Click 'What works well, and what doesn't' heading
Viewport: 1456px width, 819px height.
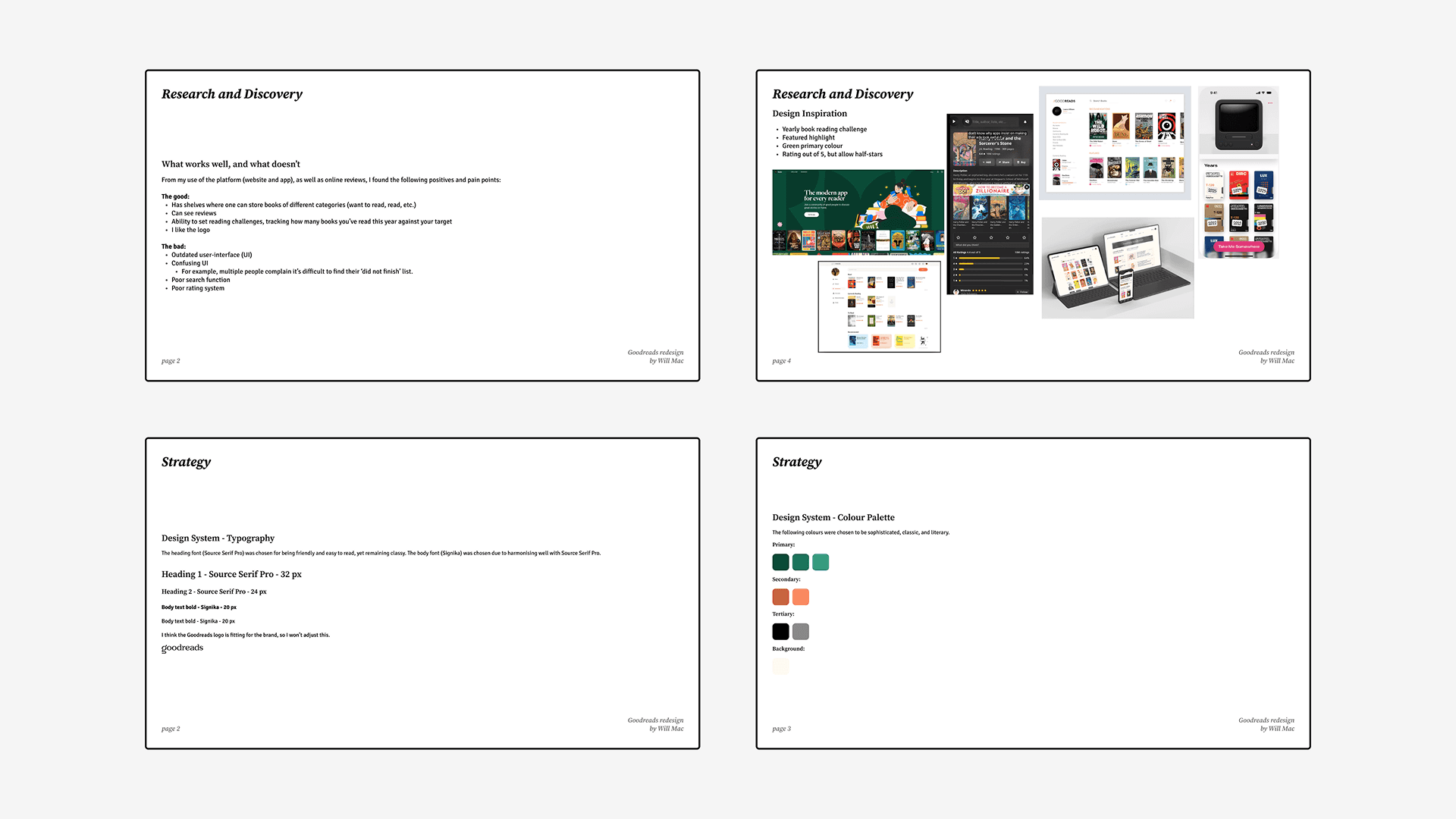[x=231, y=164]
